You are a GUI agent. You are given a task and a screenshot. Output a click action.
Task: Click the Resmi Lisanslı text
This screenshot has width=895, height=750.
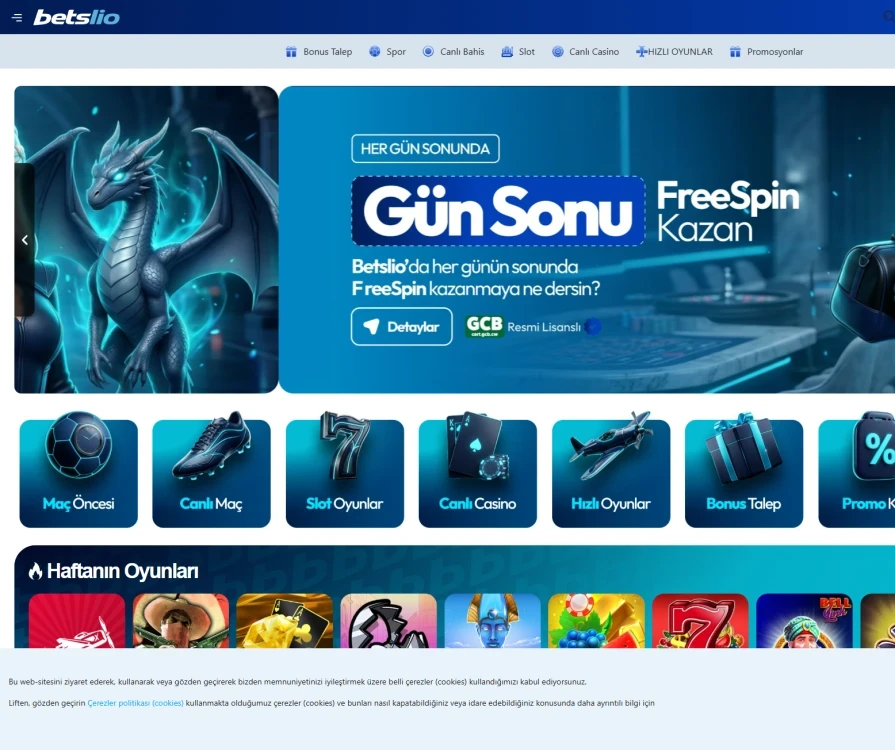(544, 327)
